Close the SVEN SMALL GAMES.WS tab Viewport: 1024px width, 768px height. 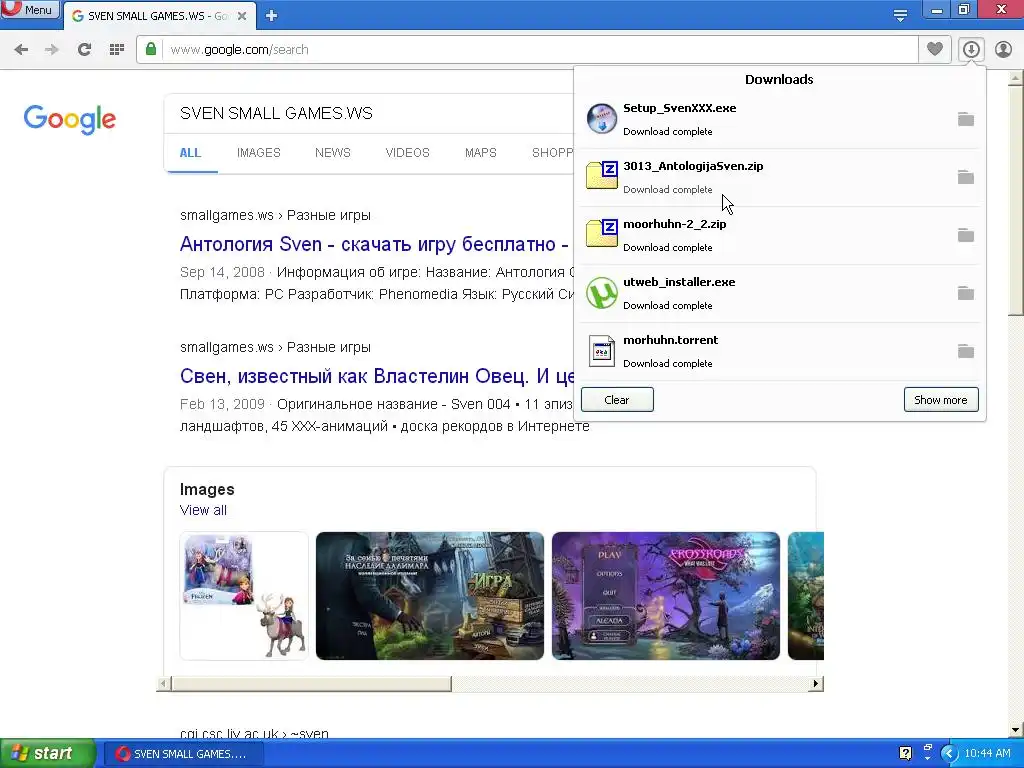pos(242,16)
